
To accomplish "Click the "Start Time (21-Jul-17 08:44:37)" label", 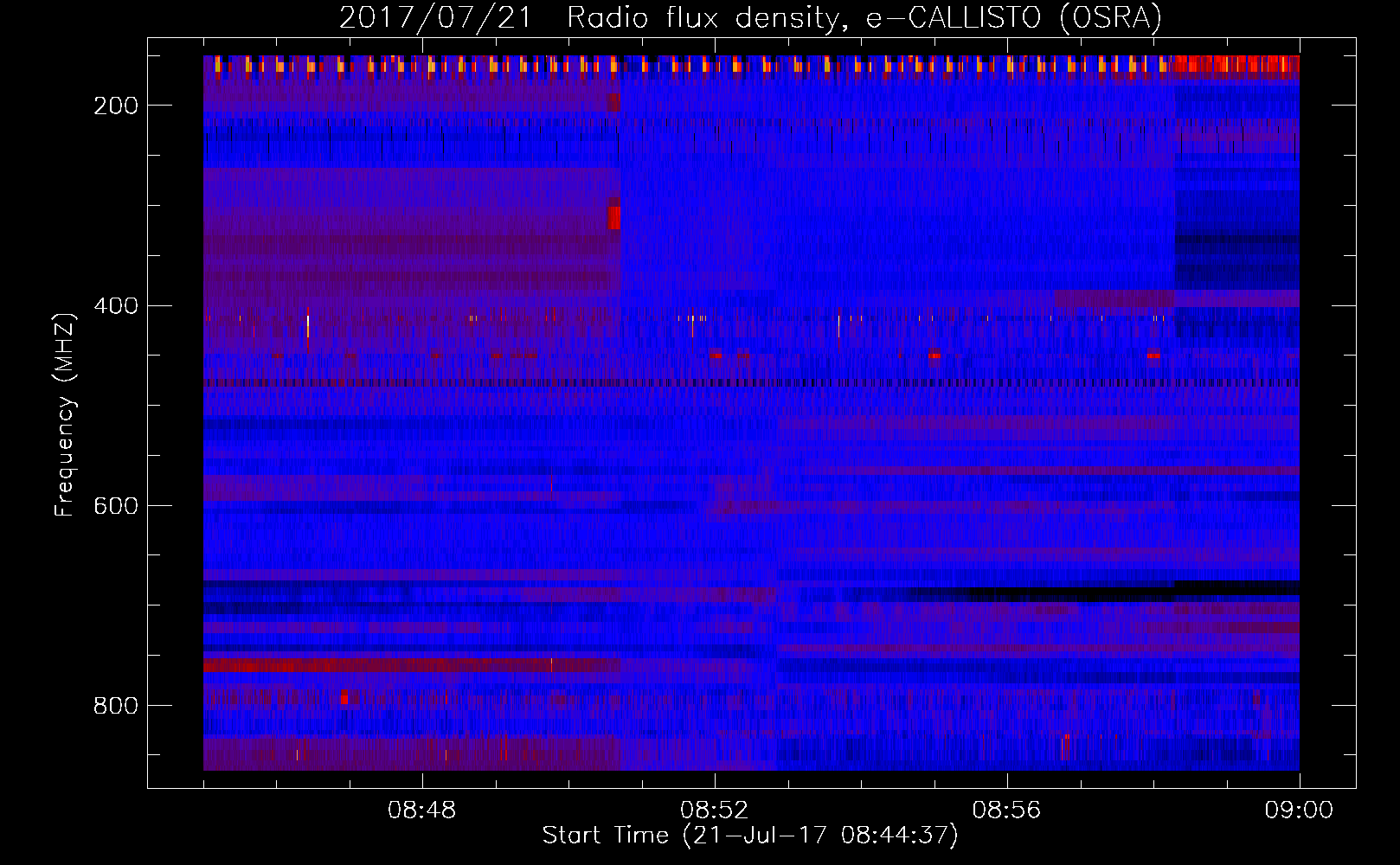I will pos(750,836).
